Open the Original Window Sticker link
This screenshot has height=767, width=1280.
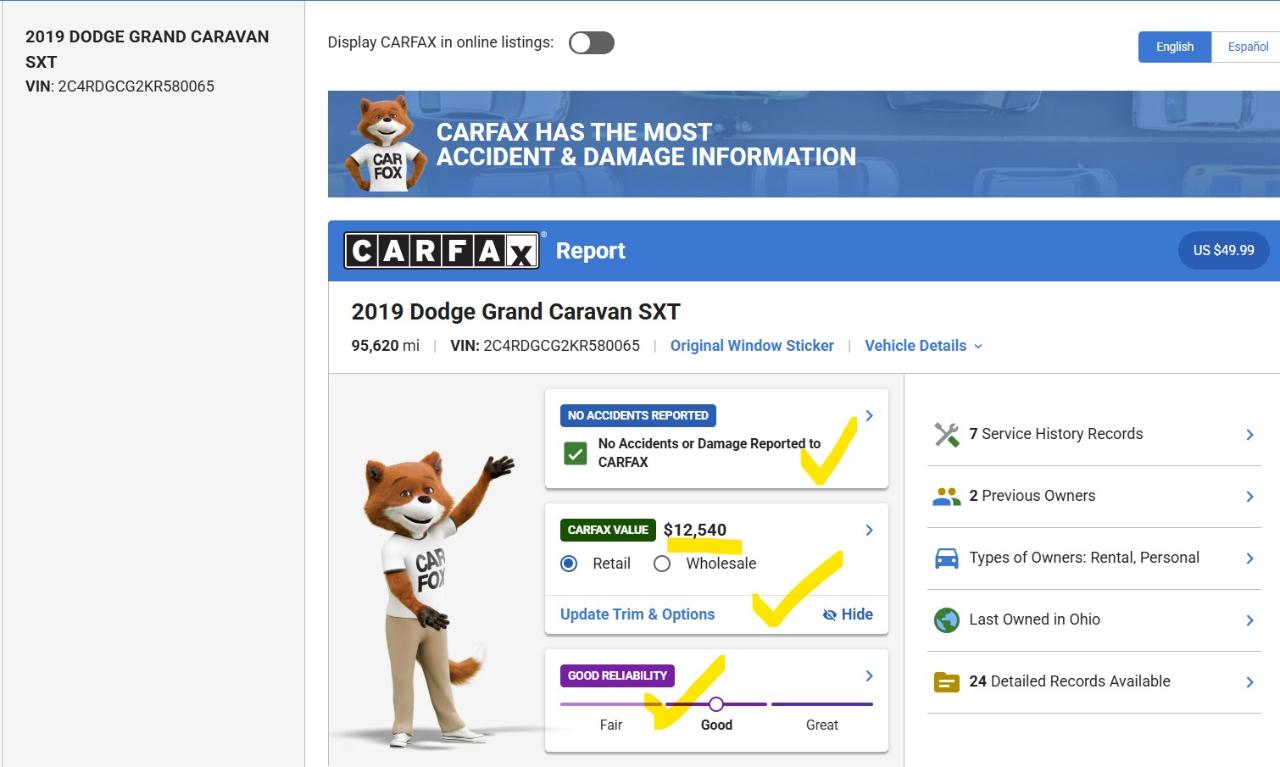pos(752,345)
